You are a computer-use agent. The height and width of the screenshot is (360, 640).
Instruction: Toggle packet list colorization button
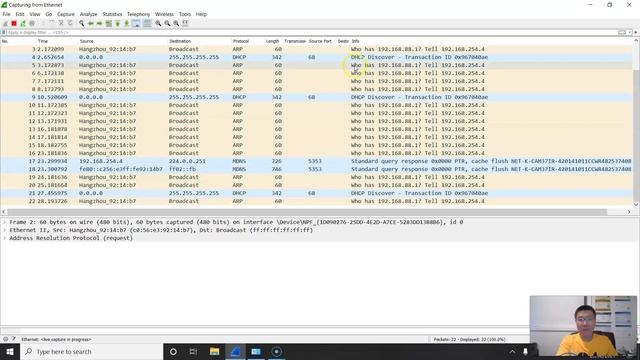(147, 24)
